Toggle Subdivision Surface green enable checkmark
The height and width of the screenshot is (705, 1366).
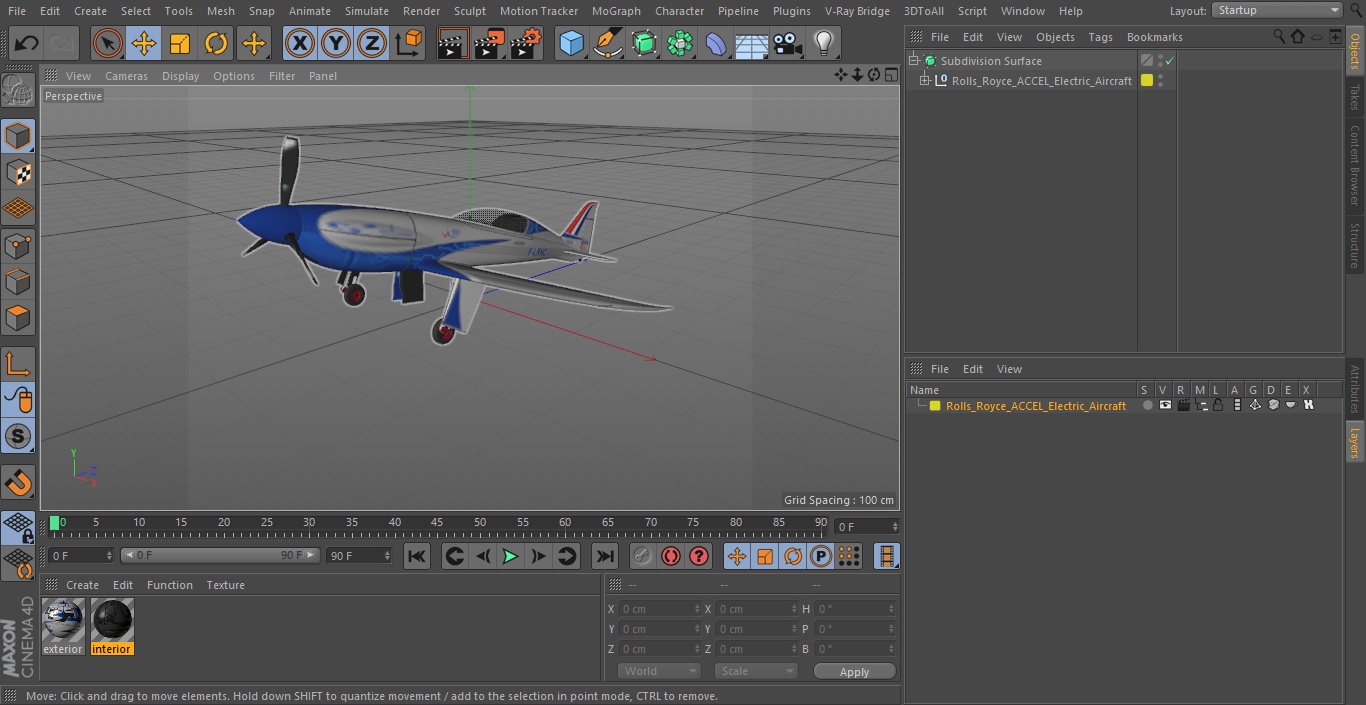[1169, 61]
